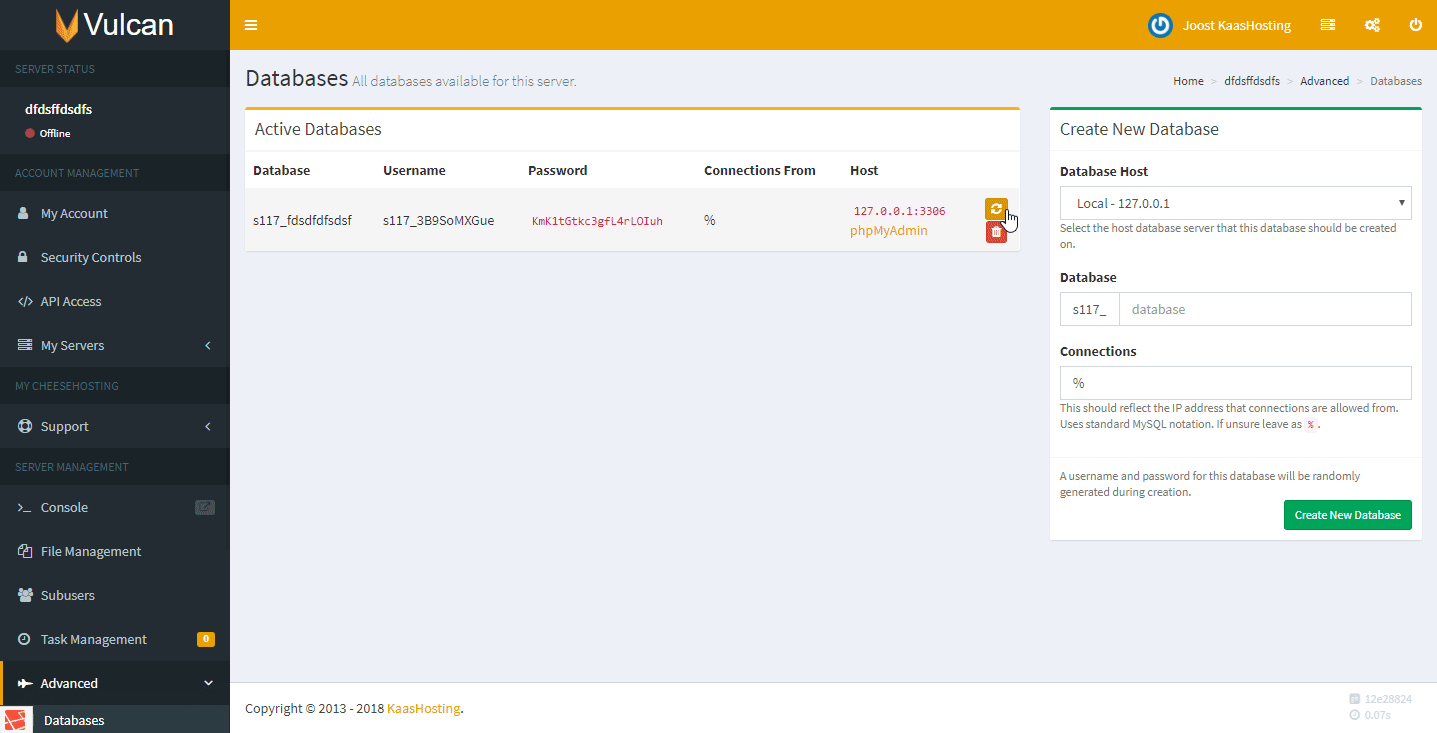Open Task Management in sidebar

point(93,639)
